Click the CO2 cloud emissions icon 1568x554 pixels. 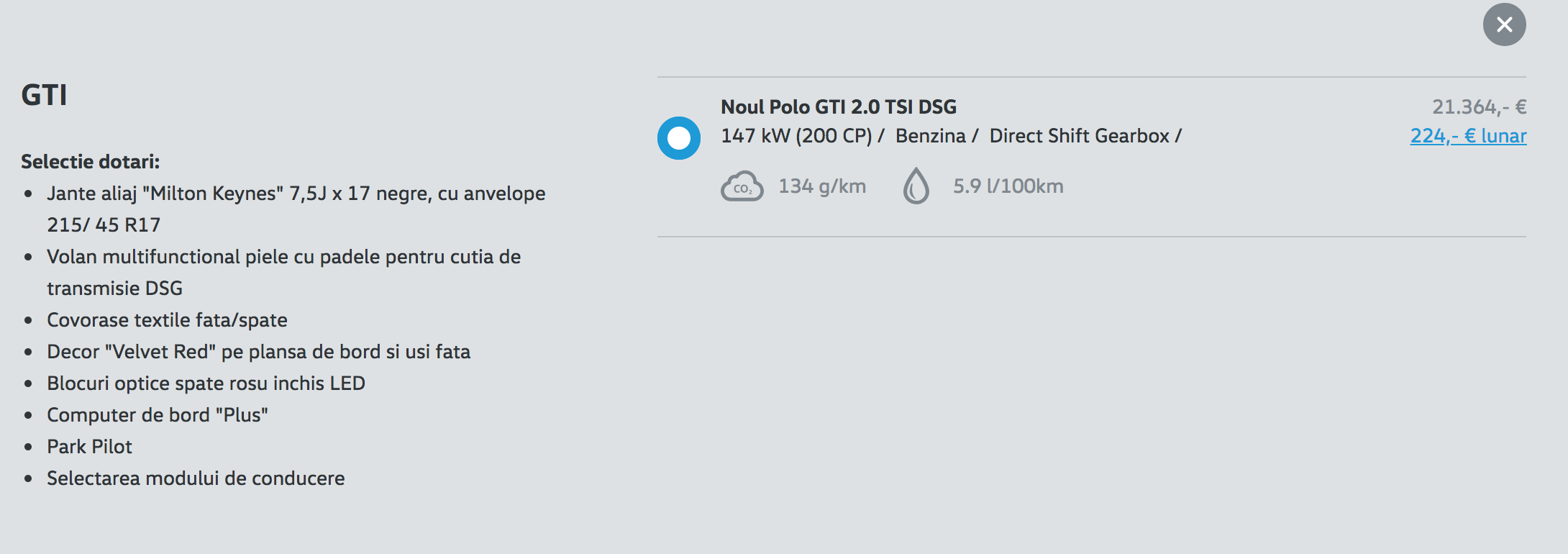(x=742, y=187)
